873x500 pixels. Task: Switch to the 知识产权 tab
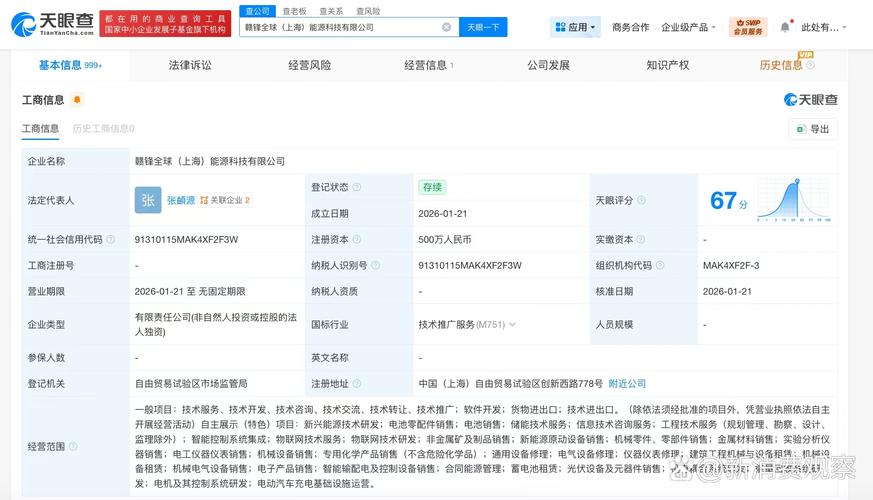tap(668, 65)
